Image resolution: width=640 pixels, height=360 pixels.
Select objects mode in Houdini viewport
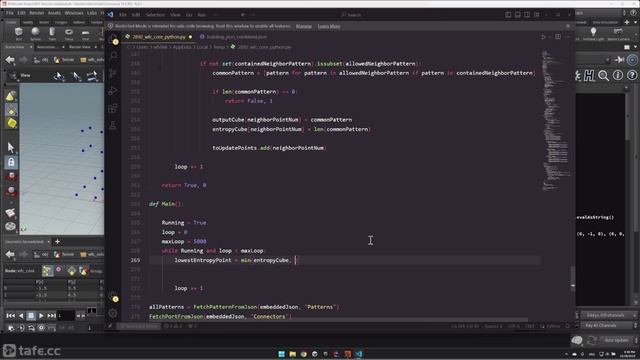pos(11,96)
